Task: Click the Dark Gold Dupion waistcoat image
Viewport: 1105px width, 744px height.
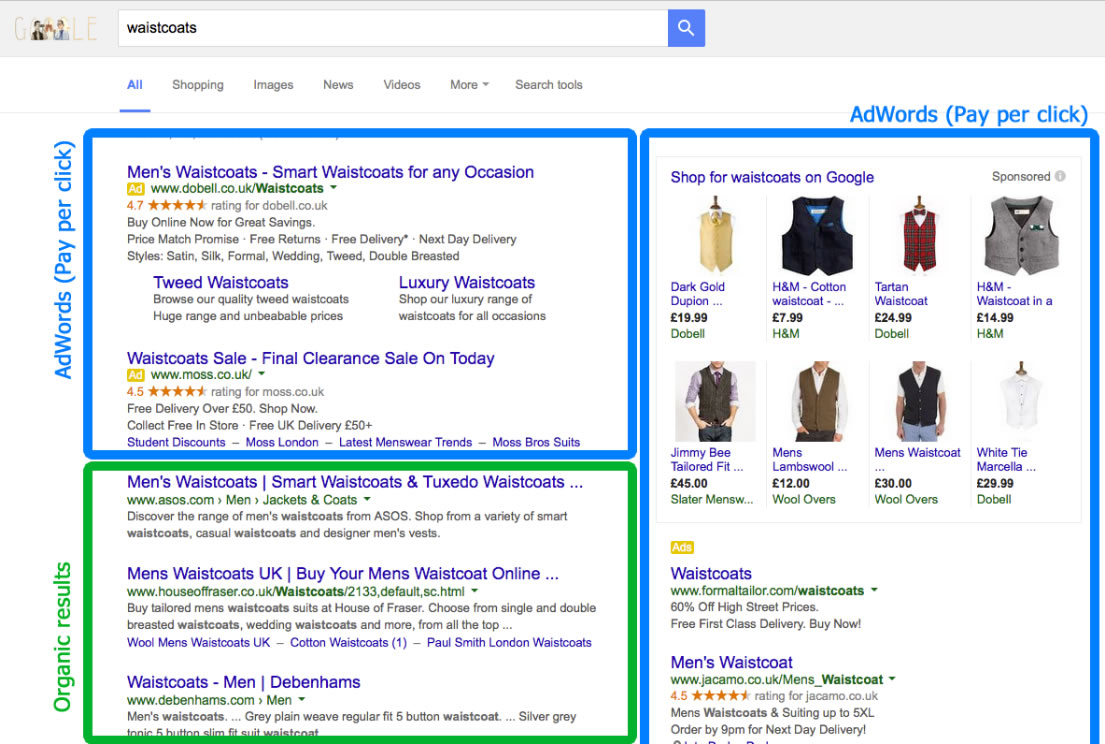Action: (715, 235)
